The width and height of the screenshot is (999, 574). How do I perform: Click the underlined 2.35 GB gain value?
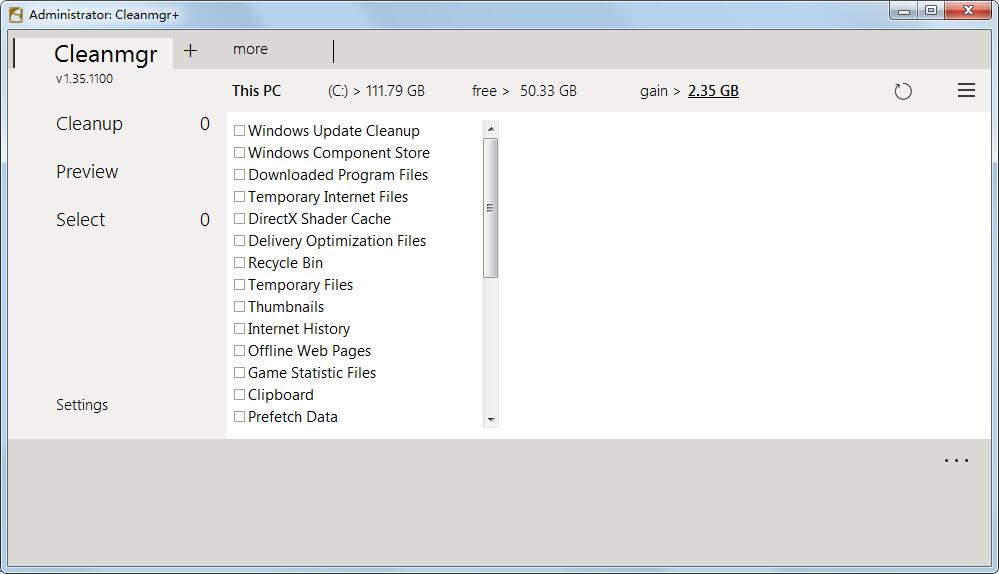tap(713, 91)
